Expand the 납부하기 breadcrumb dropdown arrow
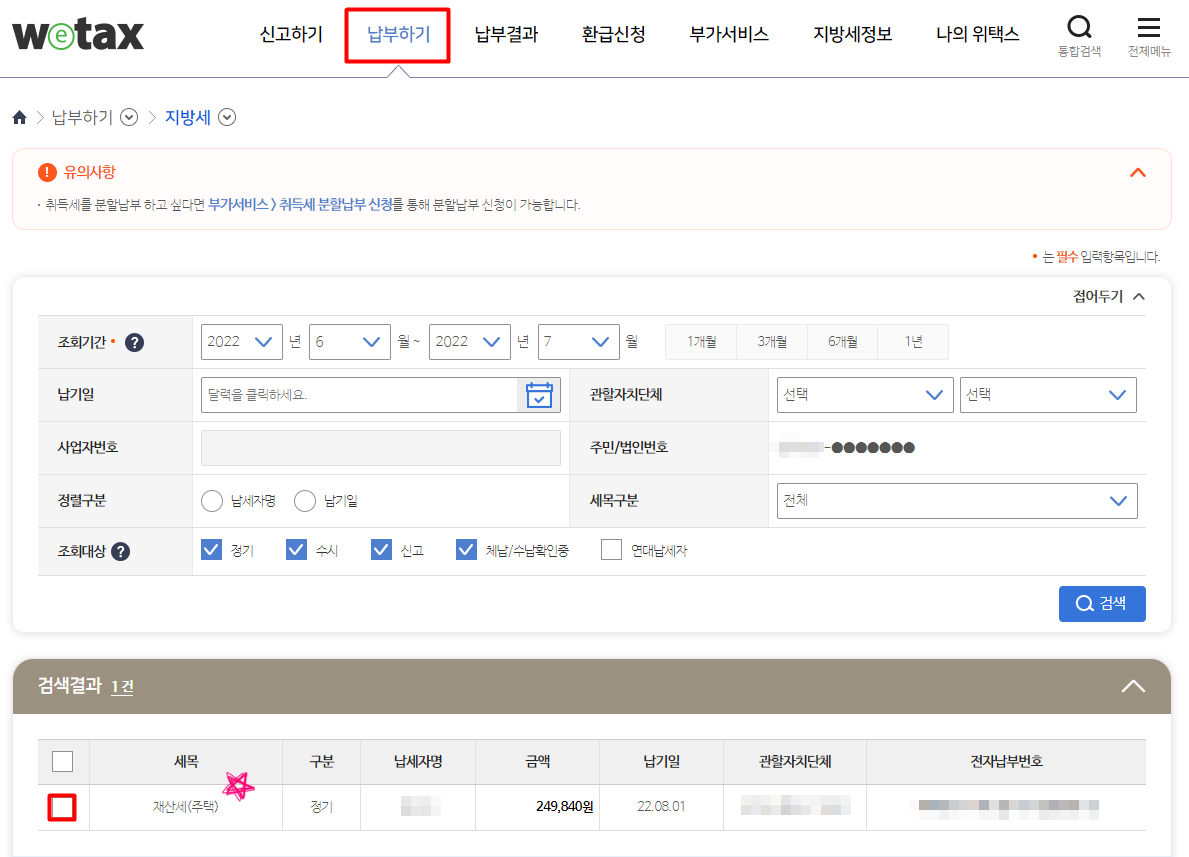Screen dimensions: 1189x857 [129, 118]
